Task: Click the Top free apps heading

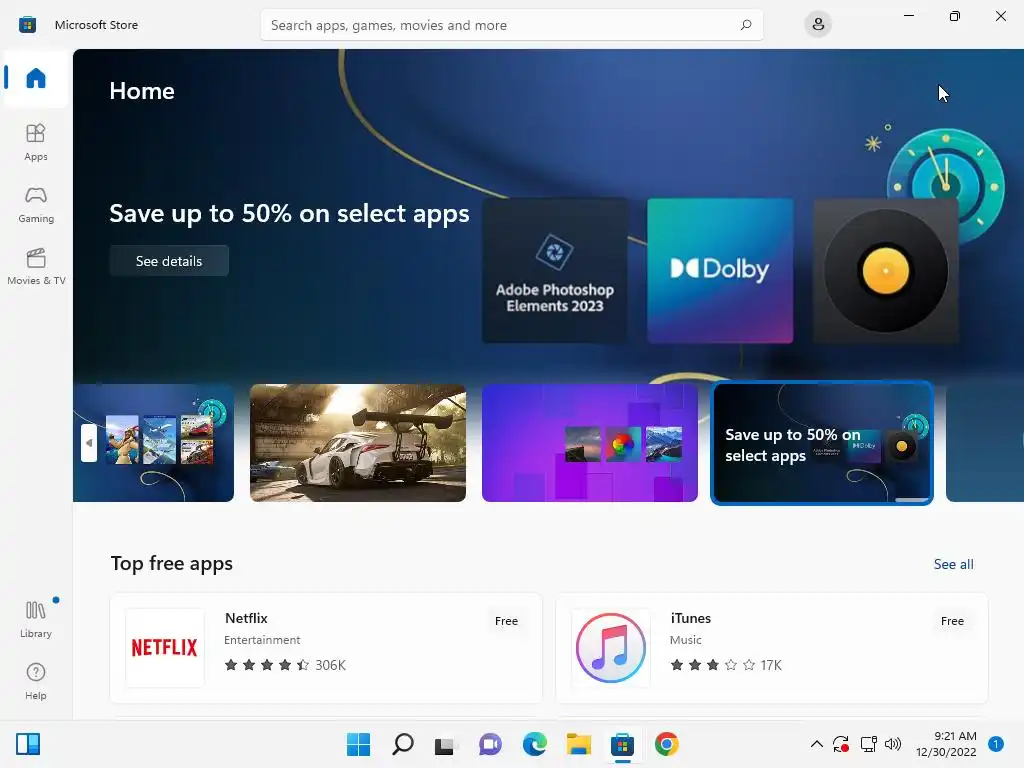Action: [172, 563]
